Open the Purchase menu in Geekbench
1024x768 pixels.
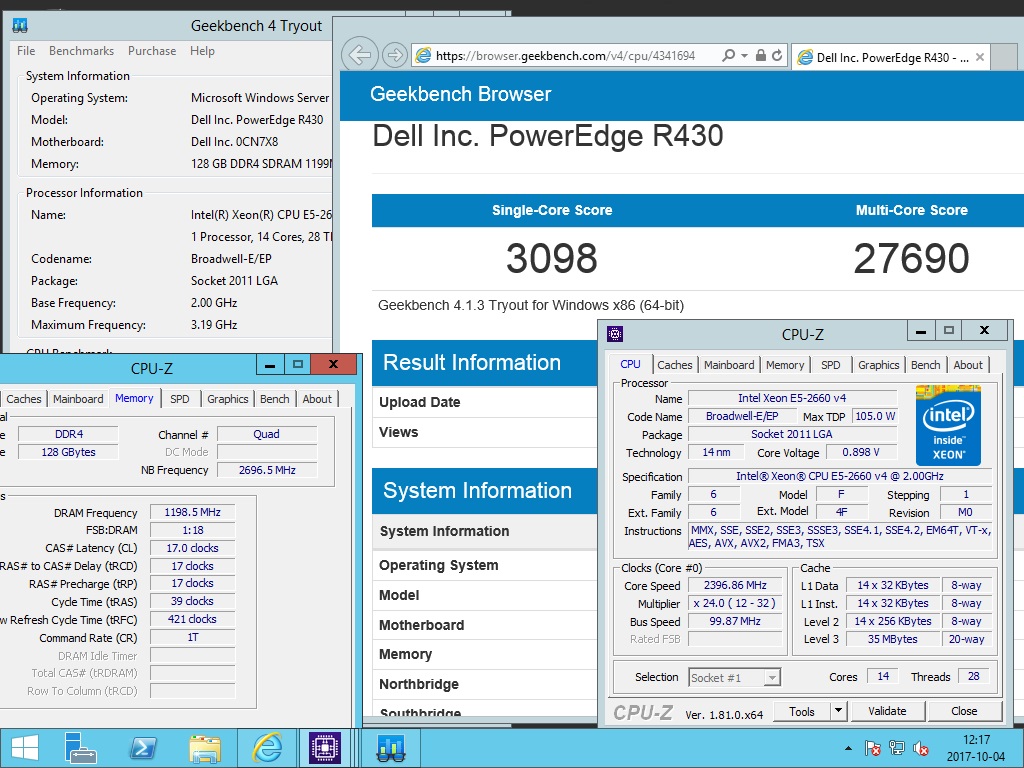pyautogui.click(x=152, y=51)
